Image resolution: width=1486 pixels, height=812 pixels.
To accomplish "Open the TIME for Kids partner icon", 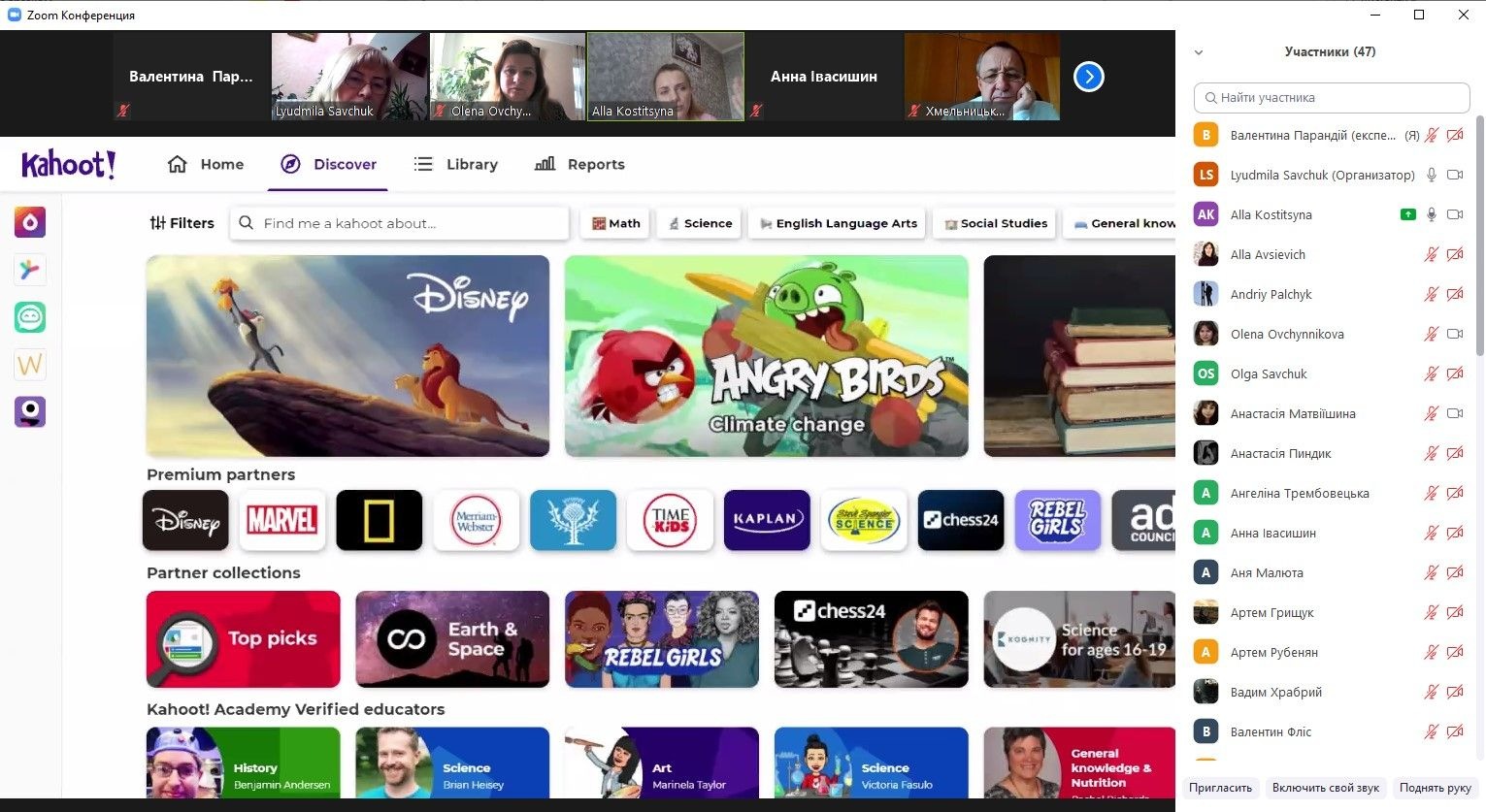I will (670, 521).
